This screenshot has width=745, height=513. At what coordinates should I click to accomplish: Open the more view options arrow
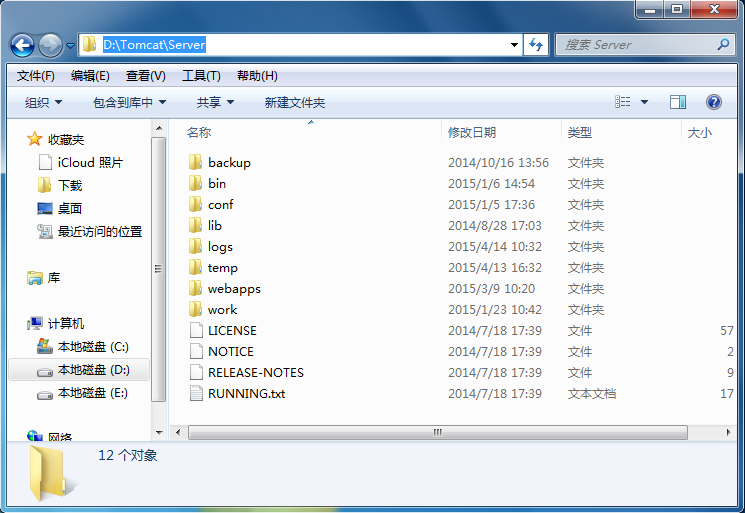(x=644, y=102)
